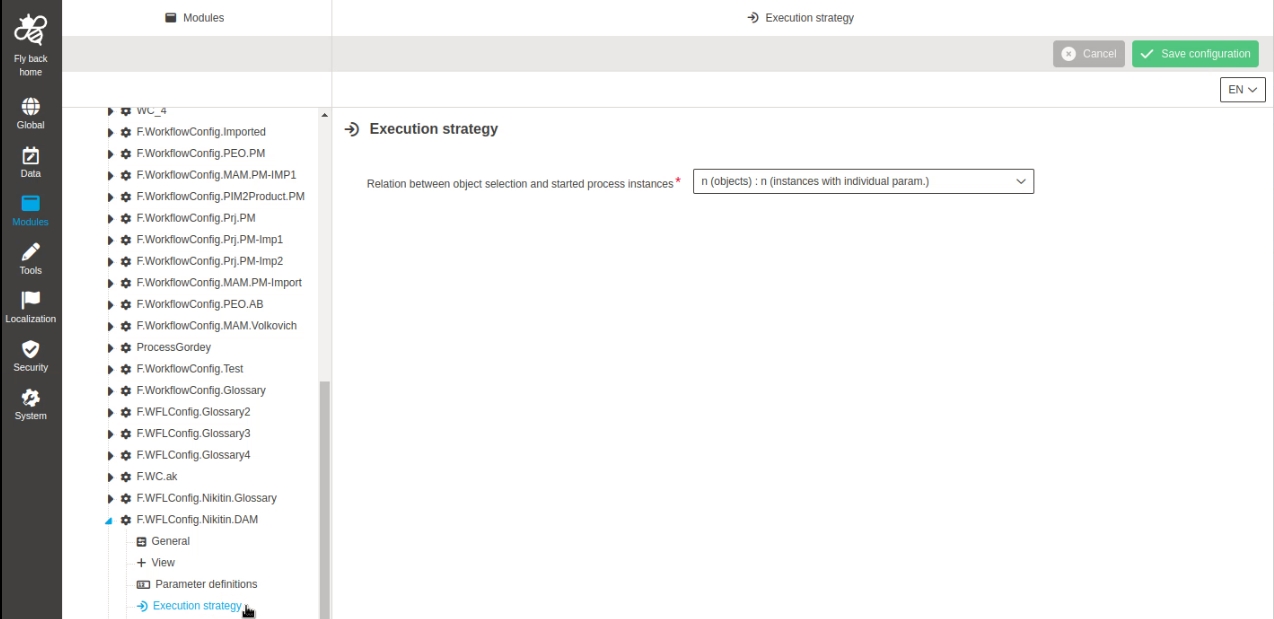
Task: Click the Execution strategy header tab
Action: (801, 18)
